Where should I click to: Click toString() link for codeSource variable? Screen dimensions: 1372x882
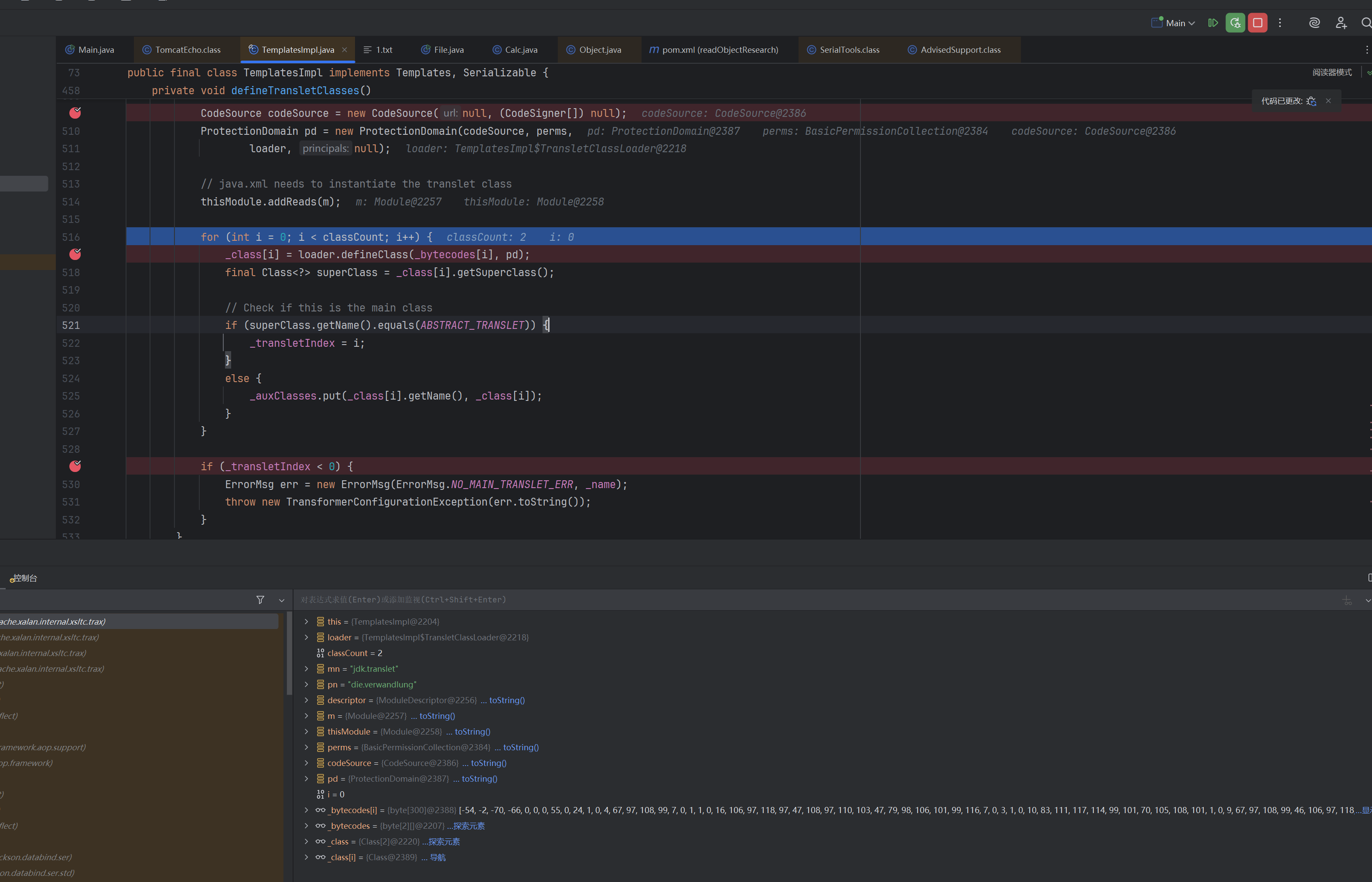(x=488, y=763)
